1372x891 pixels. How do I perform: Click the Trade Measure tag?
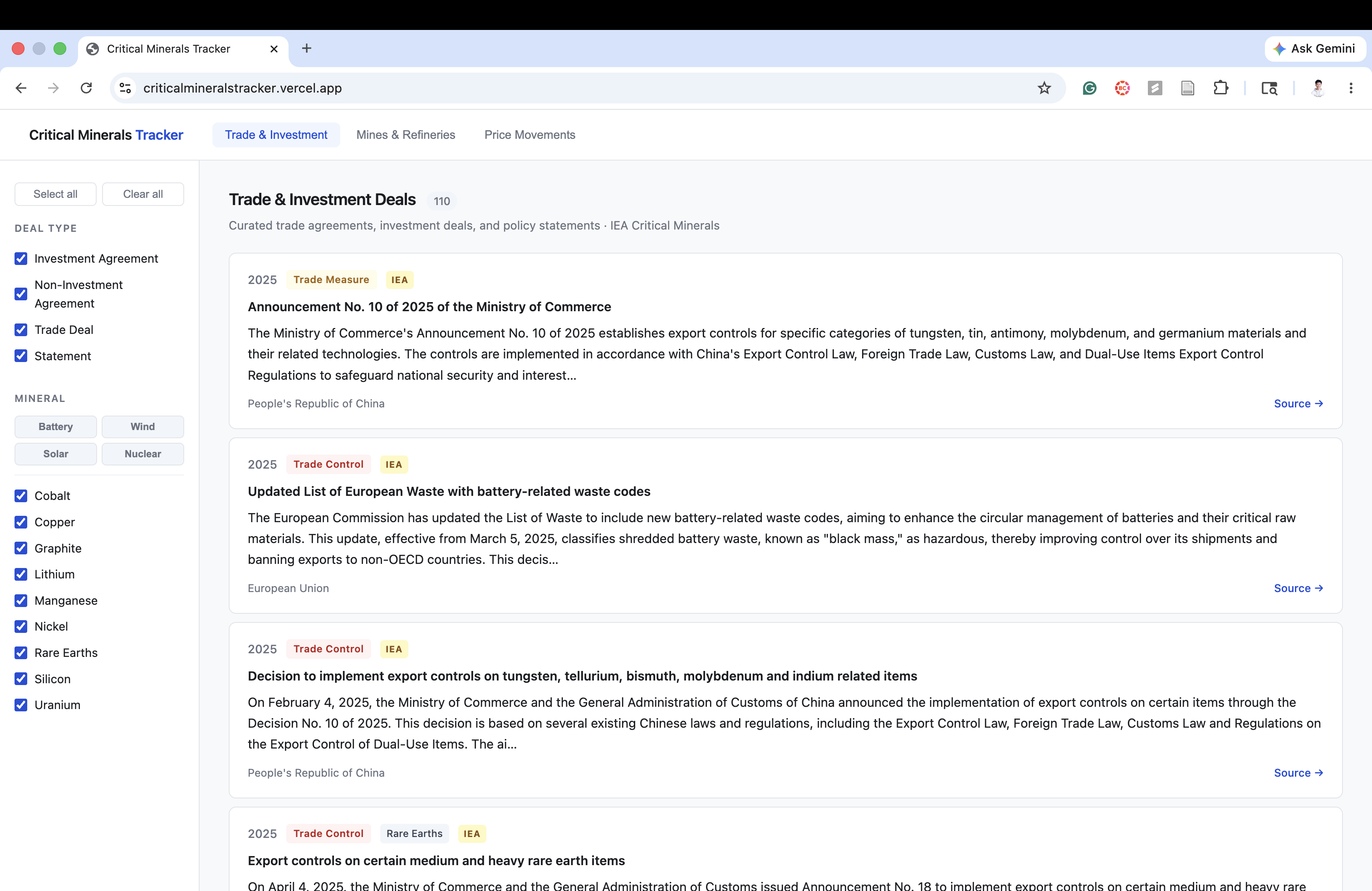coord(331,279)
